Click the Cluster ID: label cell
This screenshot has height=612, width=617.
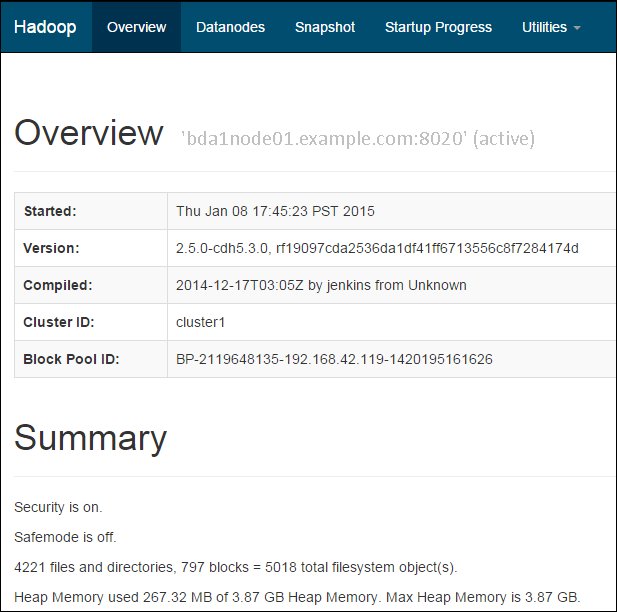(91, 322)
